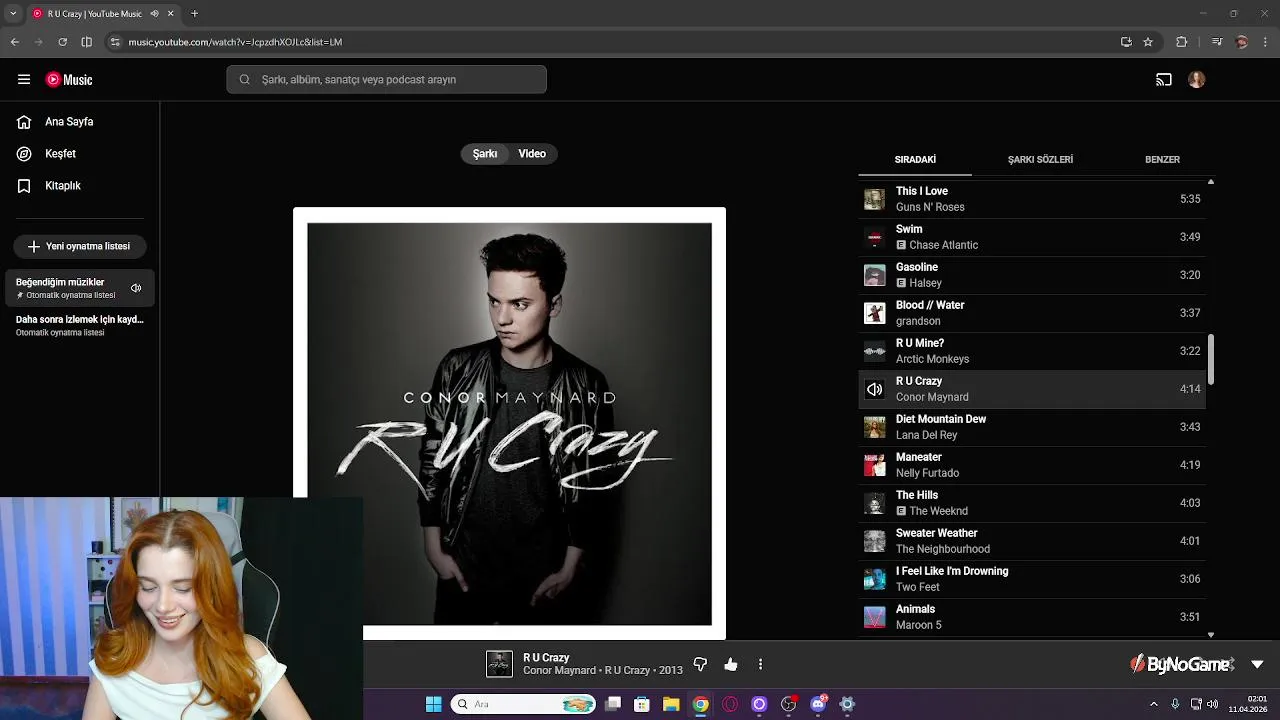Screen dimensions: 1280x720
Task: Dislike the song R U Crazy
Action: tap(700, 664)
